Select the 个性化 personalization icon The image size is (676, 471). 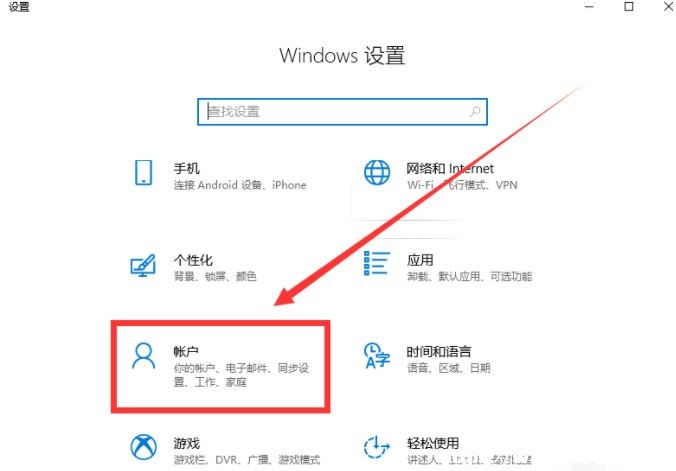point(143,265)
